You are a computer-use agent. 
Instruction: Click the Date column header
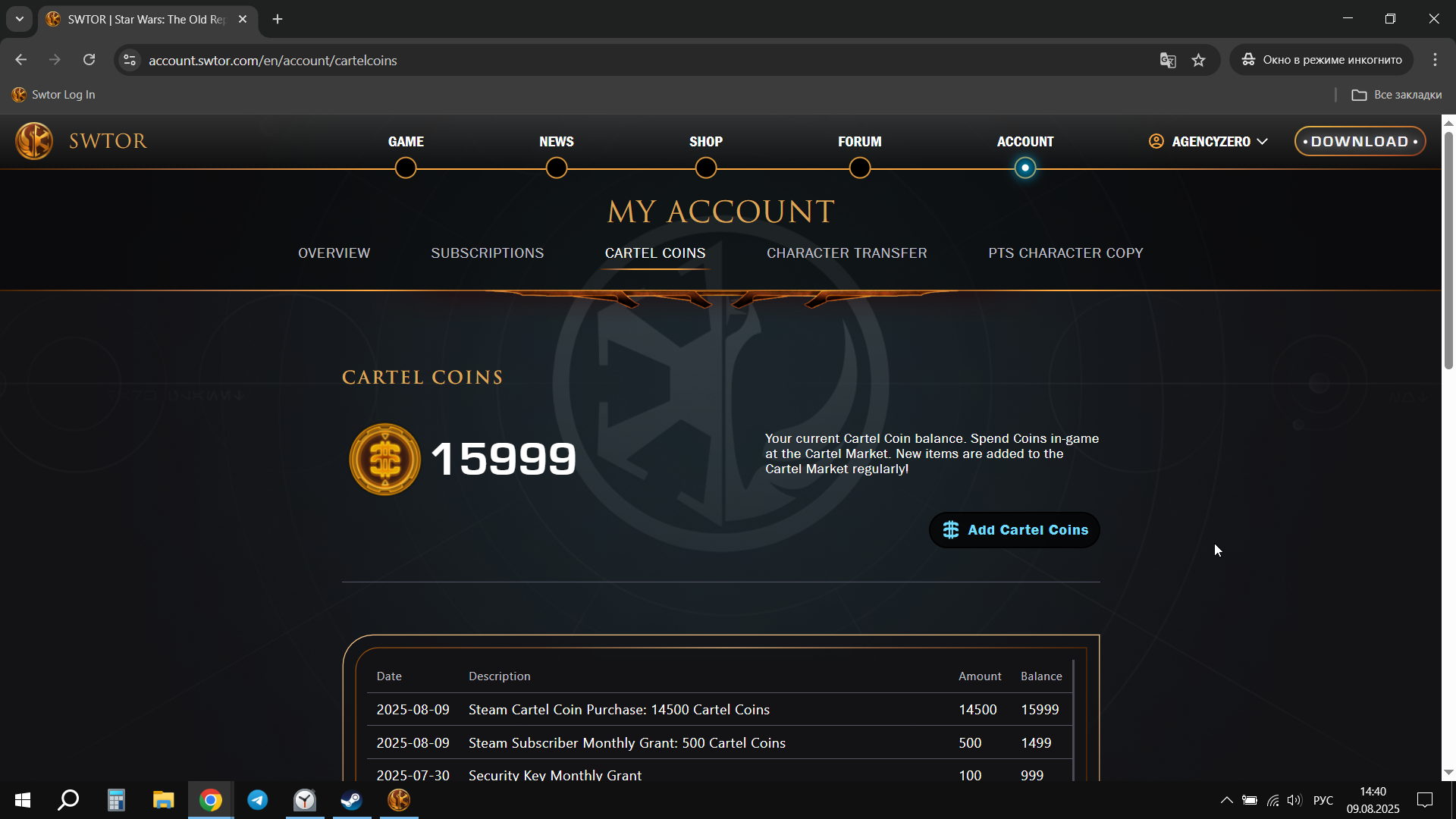pyautogui.click(x=389, y=676)
